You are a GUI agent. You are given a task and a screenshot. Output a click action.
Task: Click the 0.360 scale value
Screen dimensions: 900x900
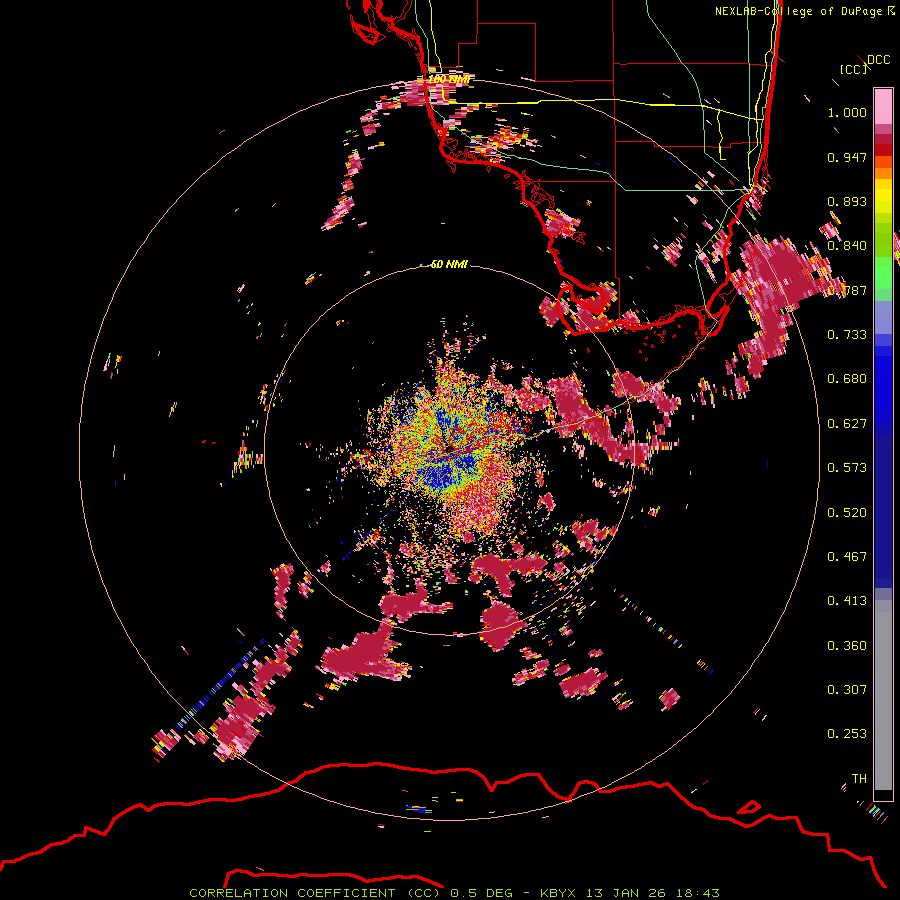click(x=847, y=646)
